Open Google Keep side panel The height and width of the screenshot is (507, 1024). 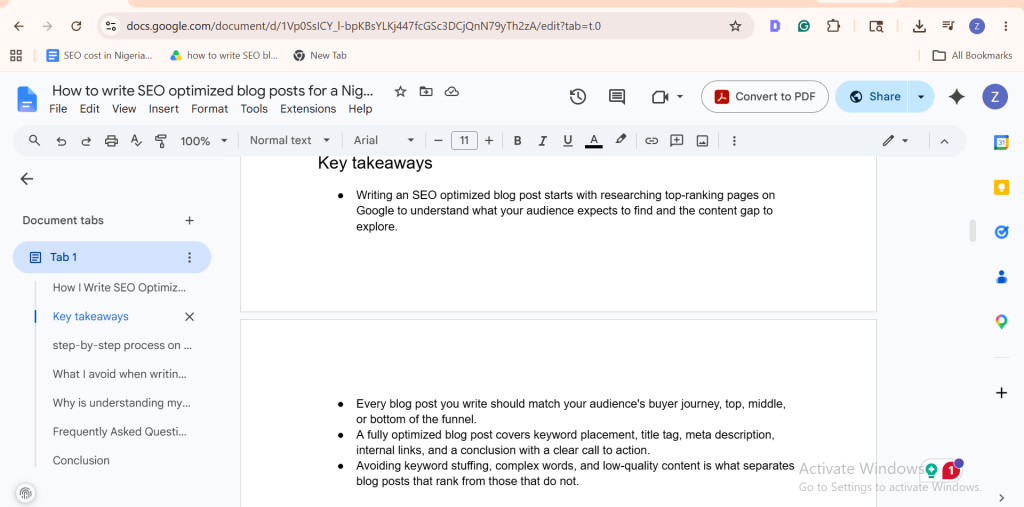(x=1001, y=188)
